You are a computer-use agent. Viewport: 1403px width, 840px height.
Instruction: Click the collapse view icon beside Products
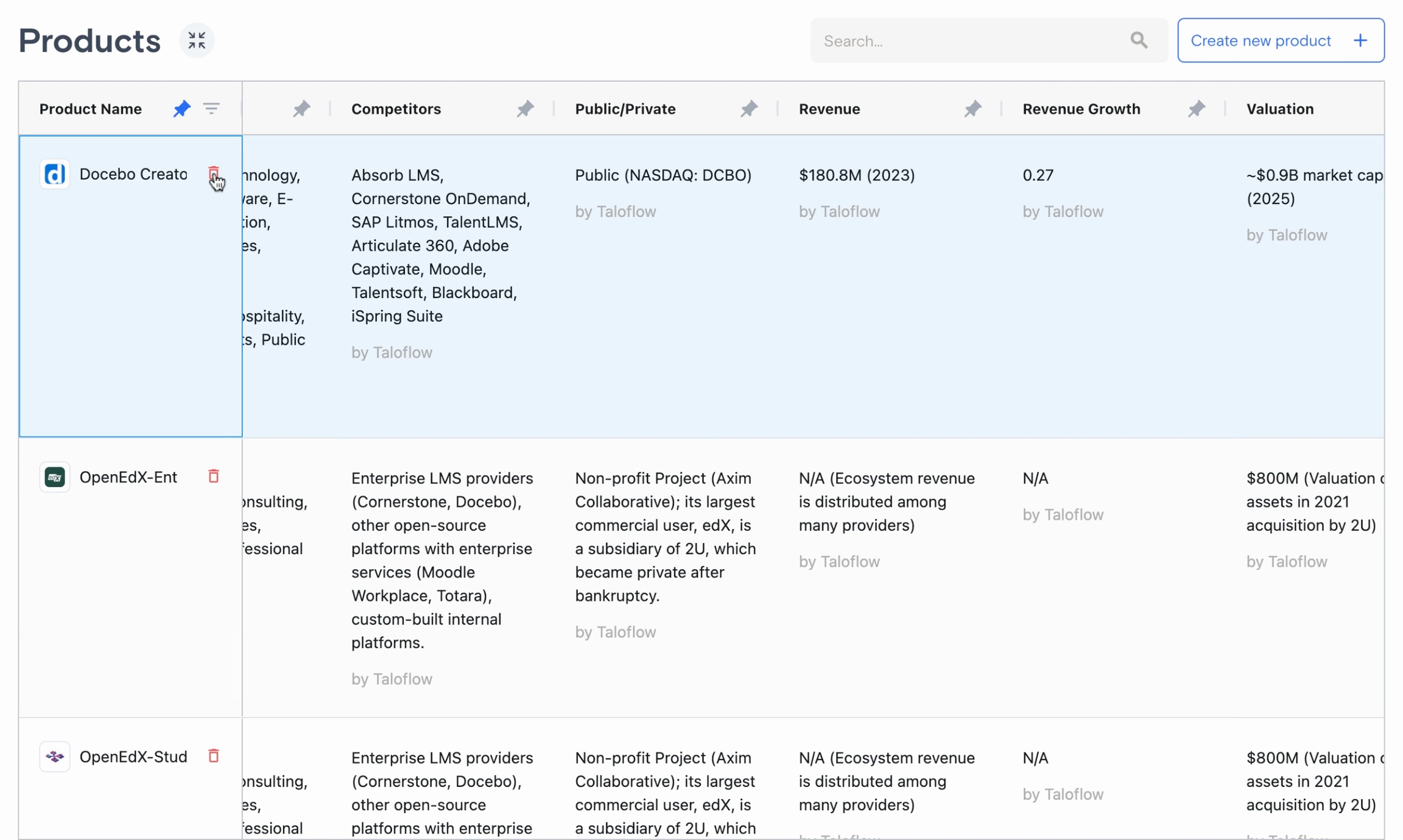pos(196,41)
